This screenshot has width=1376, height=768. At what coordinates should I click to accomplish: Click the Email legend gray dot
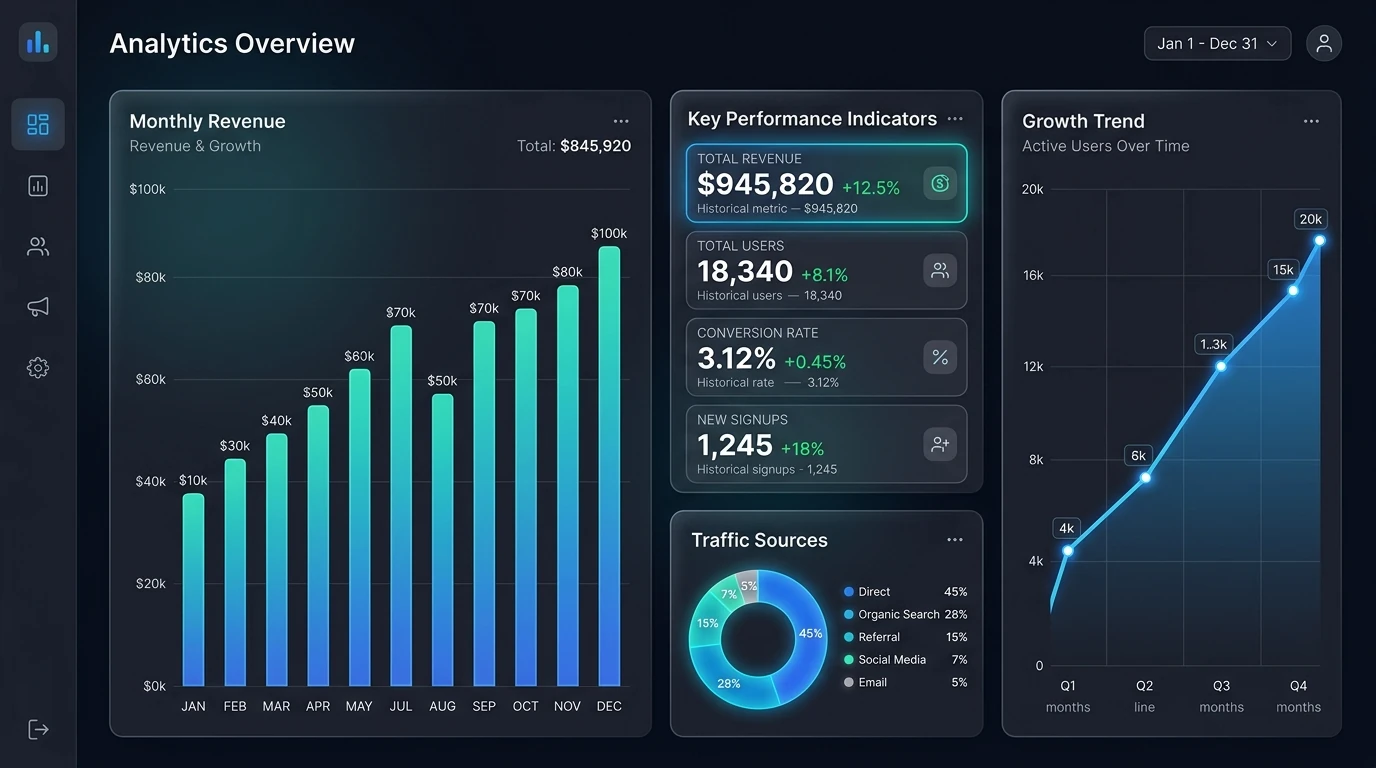(849, 682)
